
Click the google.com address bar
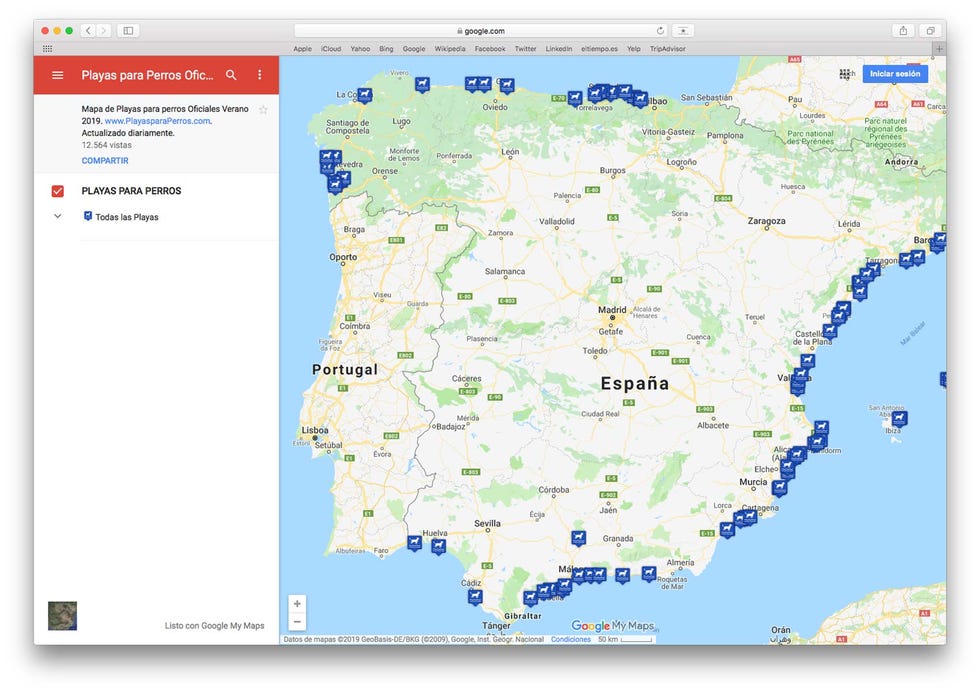click(x=481, y=31)
